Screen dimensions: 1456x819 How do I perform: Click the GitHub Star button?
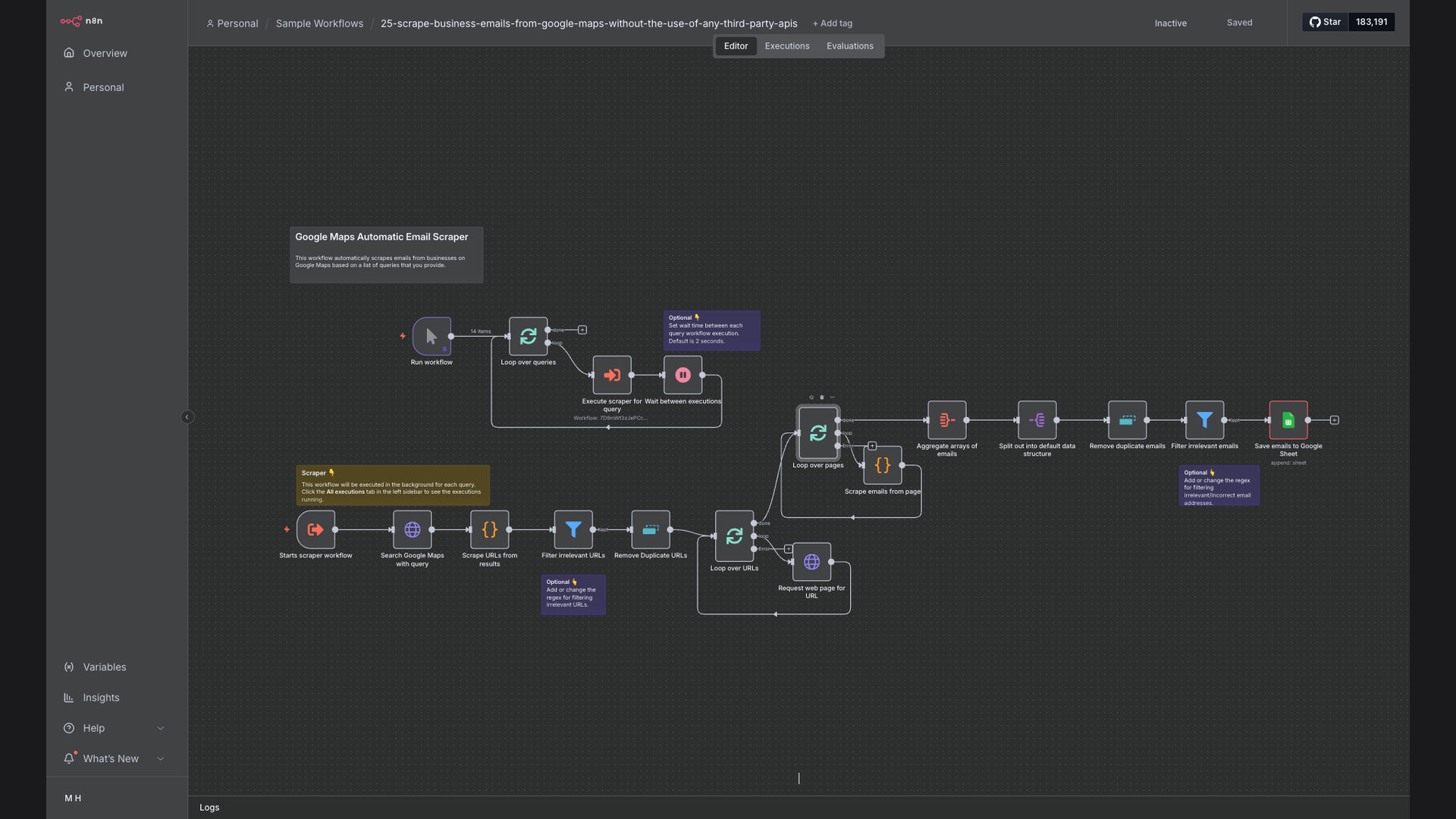1326,22
